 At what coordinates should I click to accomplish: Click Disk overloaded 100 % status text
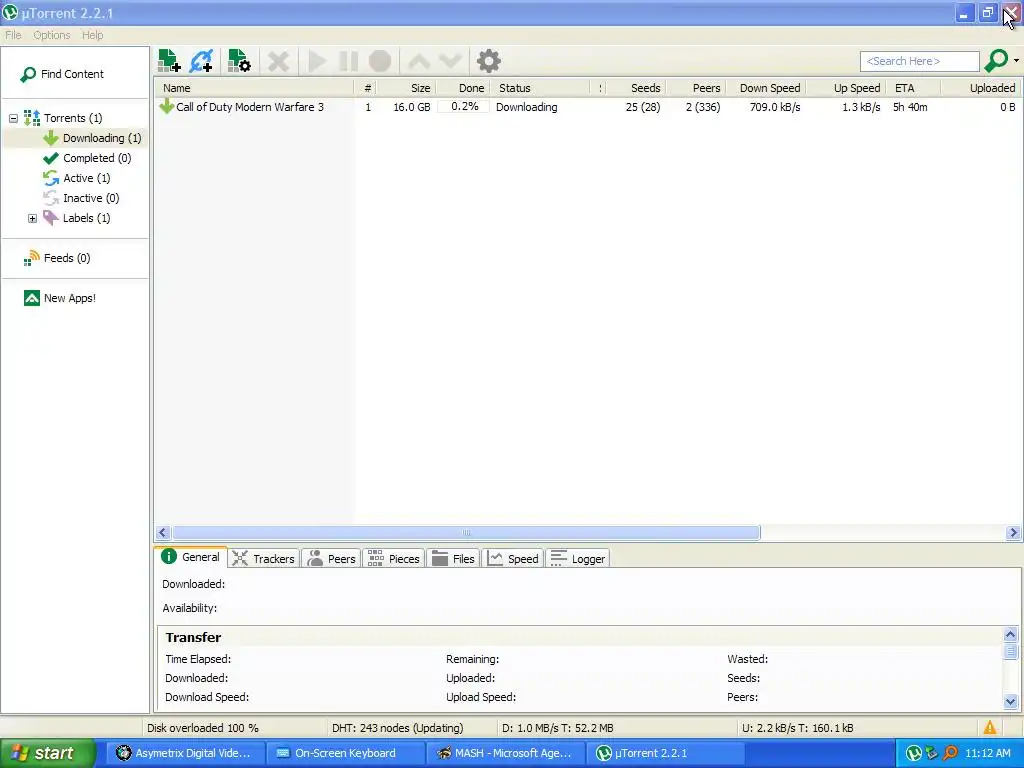(x=202, y=728)
